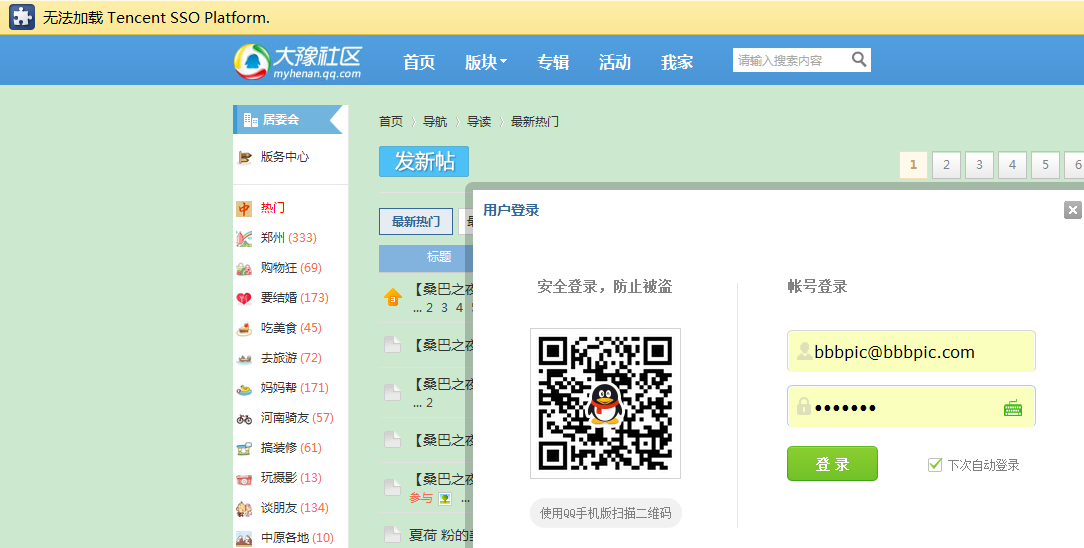Click the QQ login QR code
This screenshot has height=548, width=1084.
tap(606, 404)
